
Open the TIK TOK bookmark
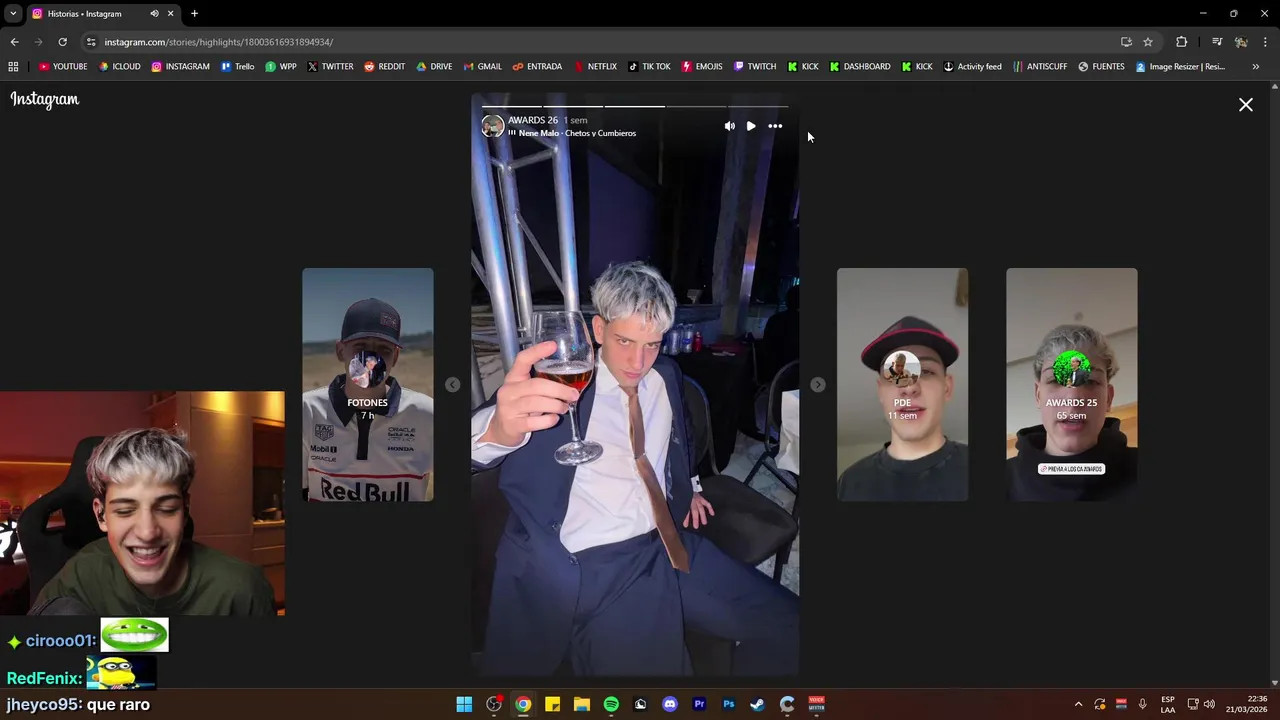click(650, 66)
